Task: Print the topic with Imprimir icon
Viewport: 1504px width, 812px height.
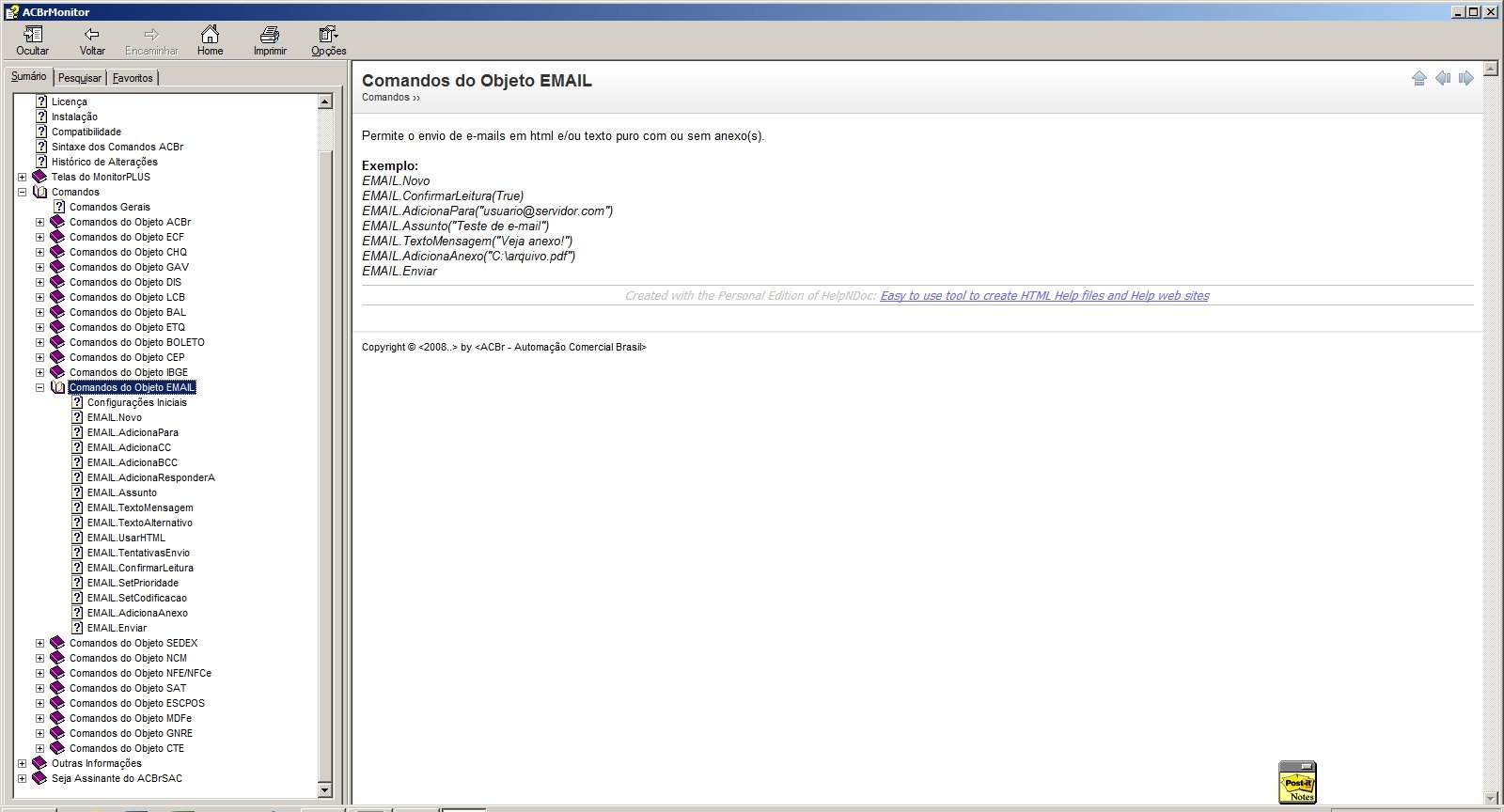Action: click(269, 35)
